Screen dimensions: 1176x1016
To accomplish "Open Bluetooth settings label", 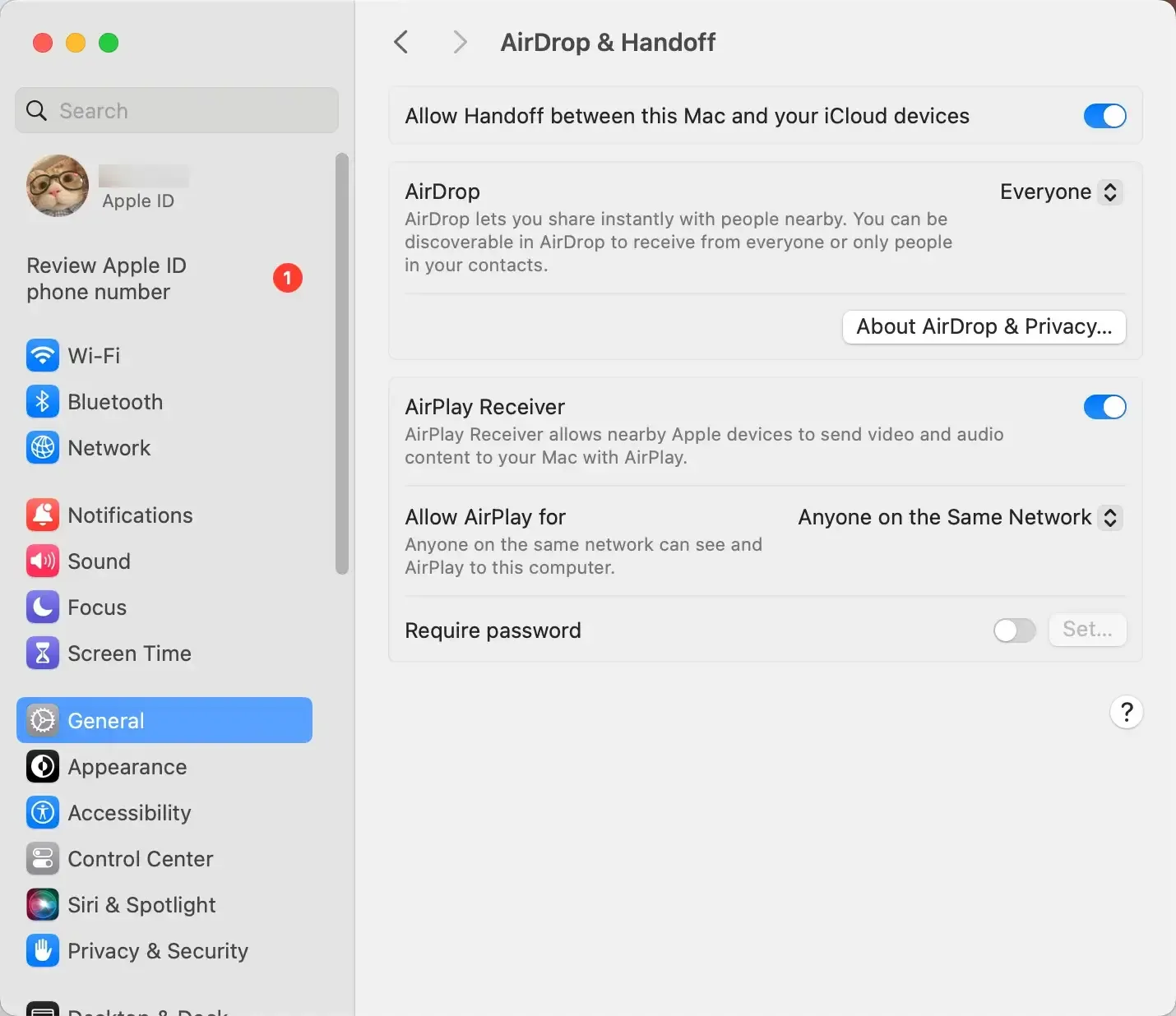I will (115, 402).
